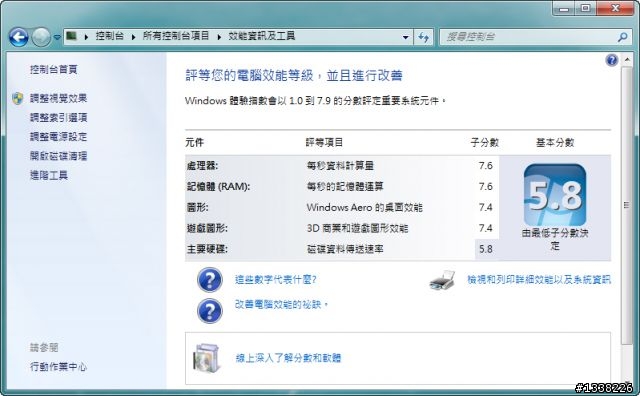Expand the arrow before 效能資訊及工具 breadcrumb
Screen dimensions: 640x396
[x=219, y=37]
